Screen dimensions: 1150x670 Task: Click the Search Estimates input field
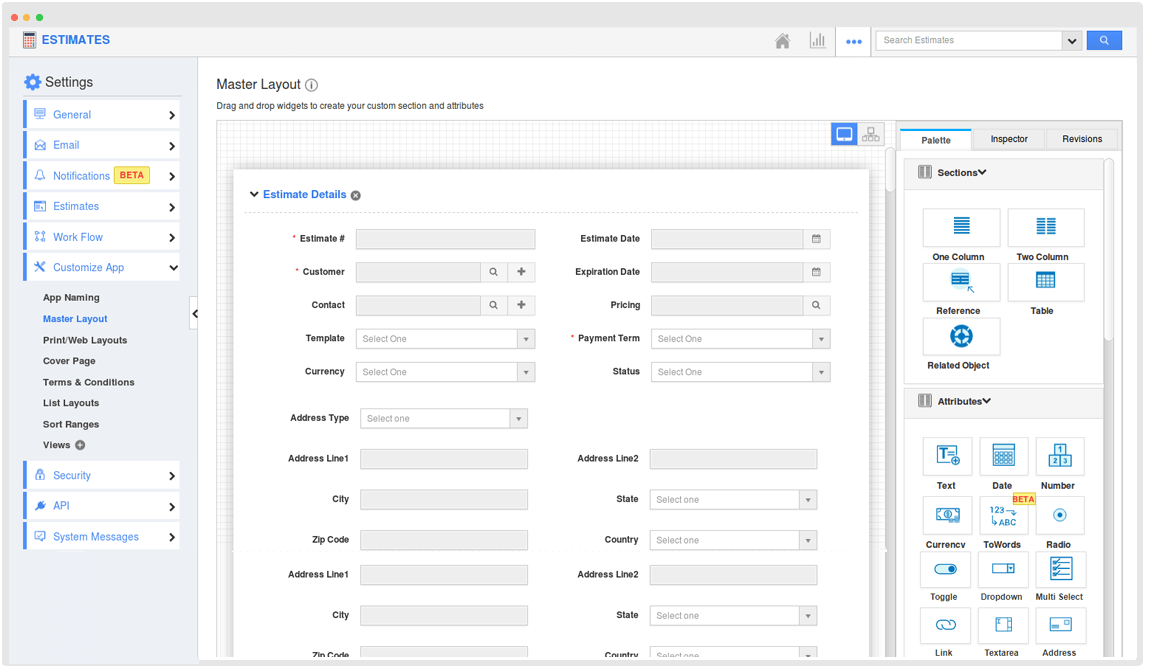click(970, 40)
